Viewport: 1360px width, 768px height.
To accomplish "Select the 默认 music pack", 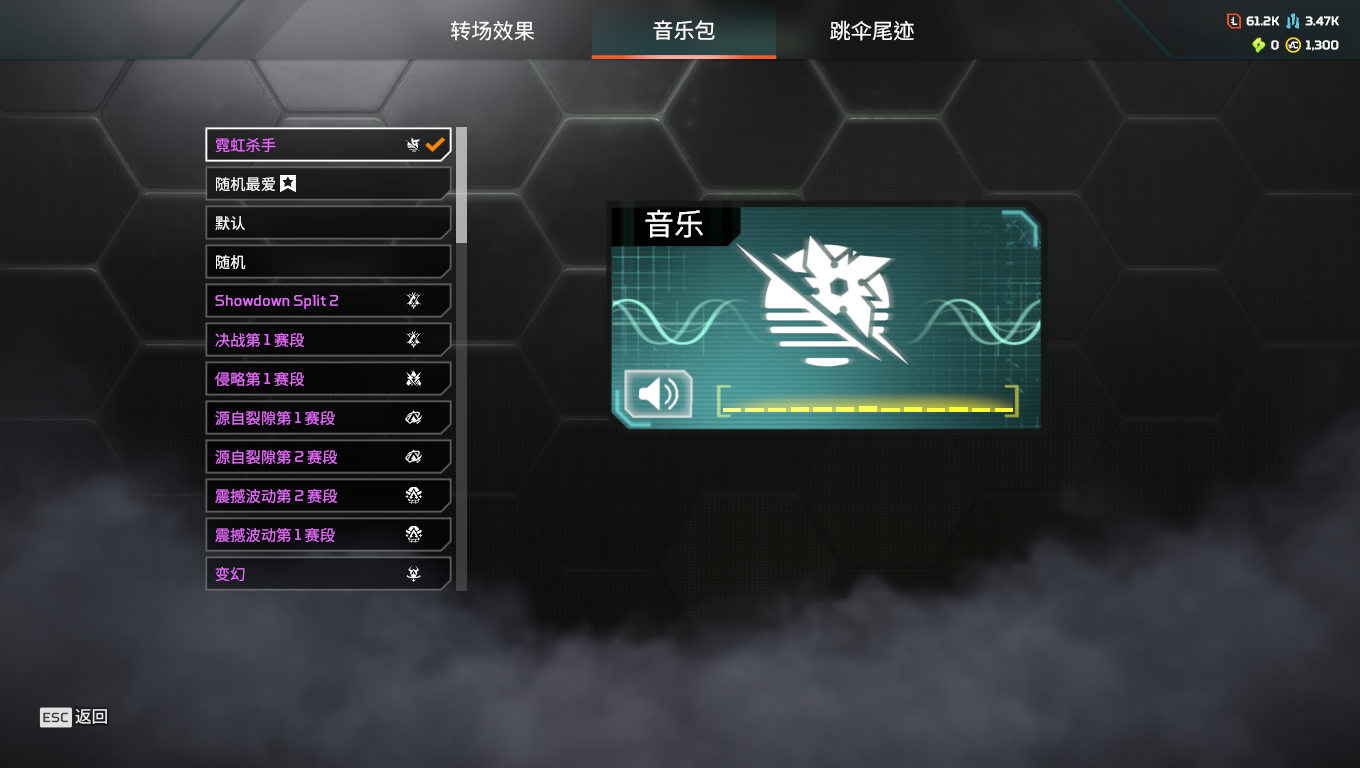I will click(329, 223).
